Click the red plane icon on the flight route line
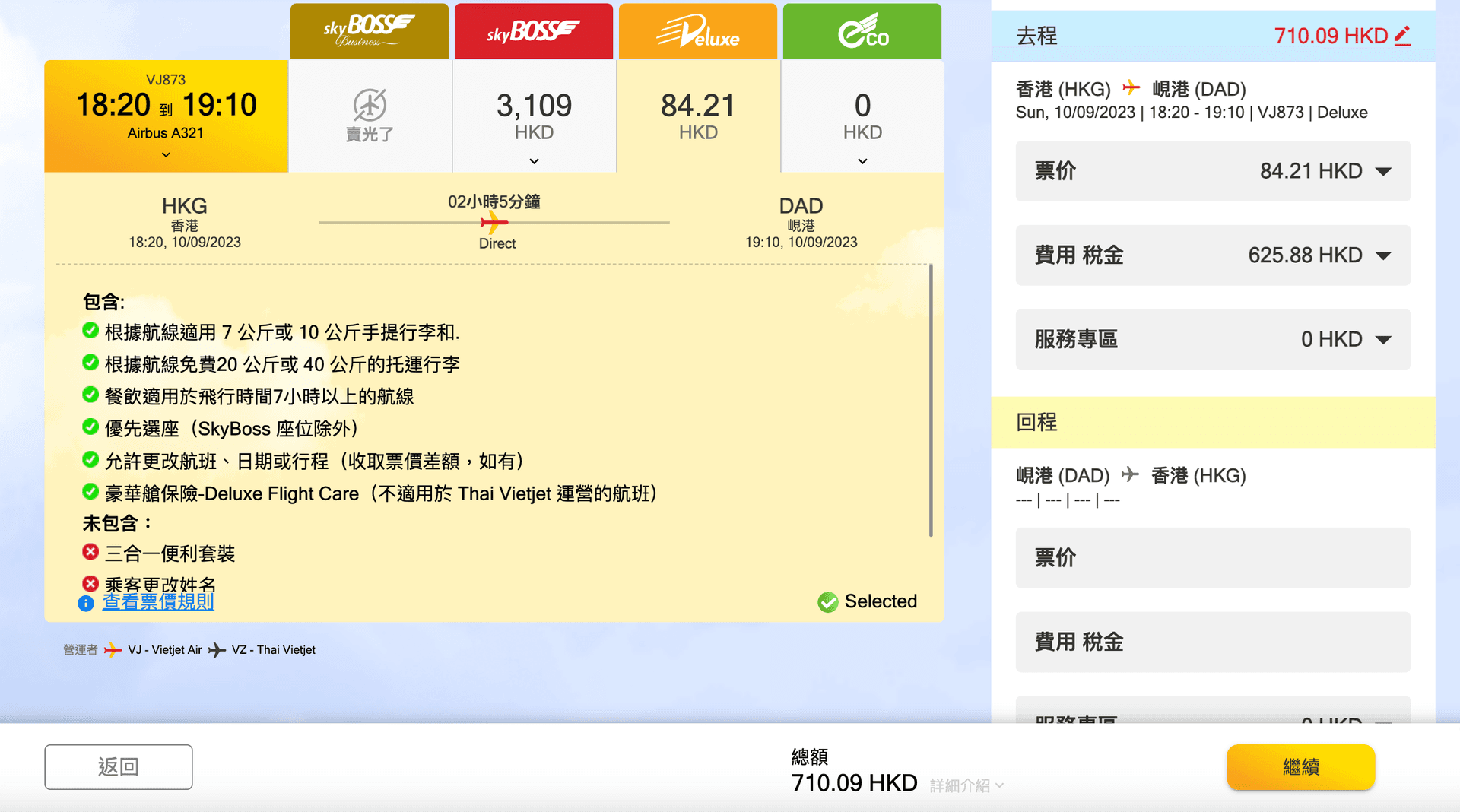The width and height of the screenshot is (1460, 812). pyautogui.click(x=494, y=223)
